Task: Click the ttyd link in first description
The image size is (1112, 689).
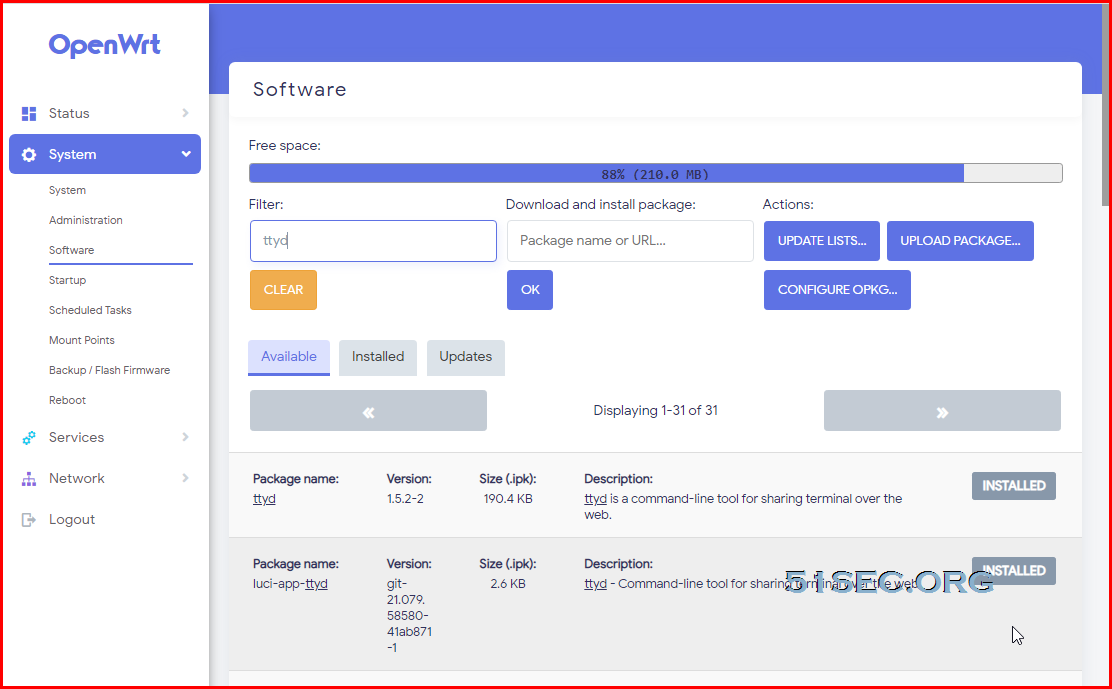Action: 595,499
